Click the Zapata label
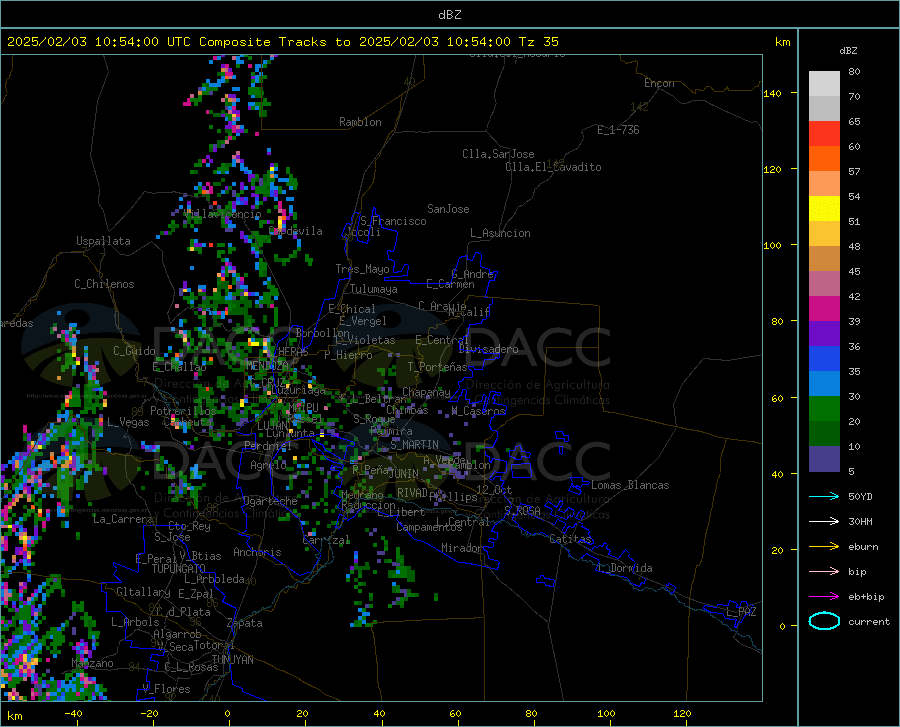This screenshot has width=900, height=727. pyautogui.click(x=245, y=623)
